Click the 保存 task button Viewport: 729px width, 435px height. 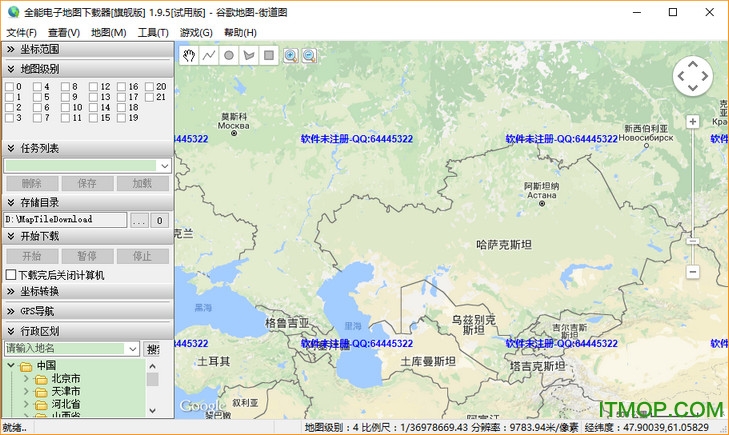(x=87, y=184)
